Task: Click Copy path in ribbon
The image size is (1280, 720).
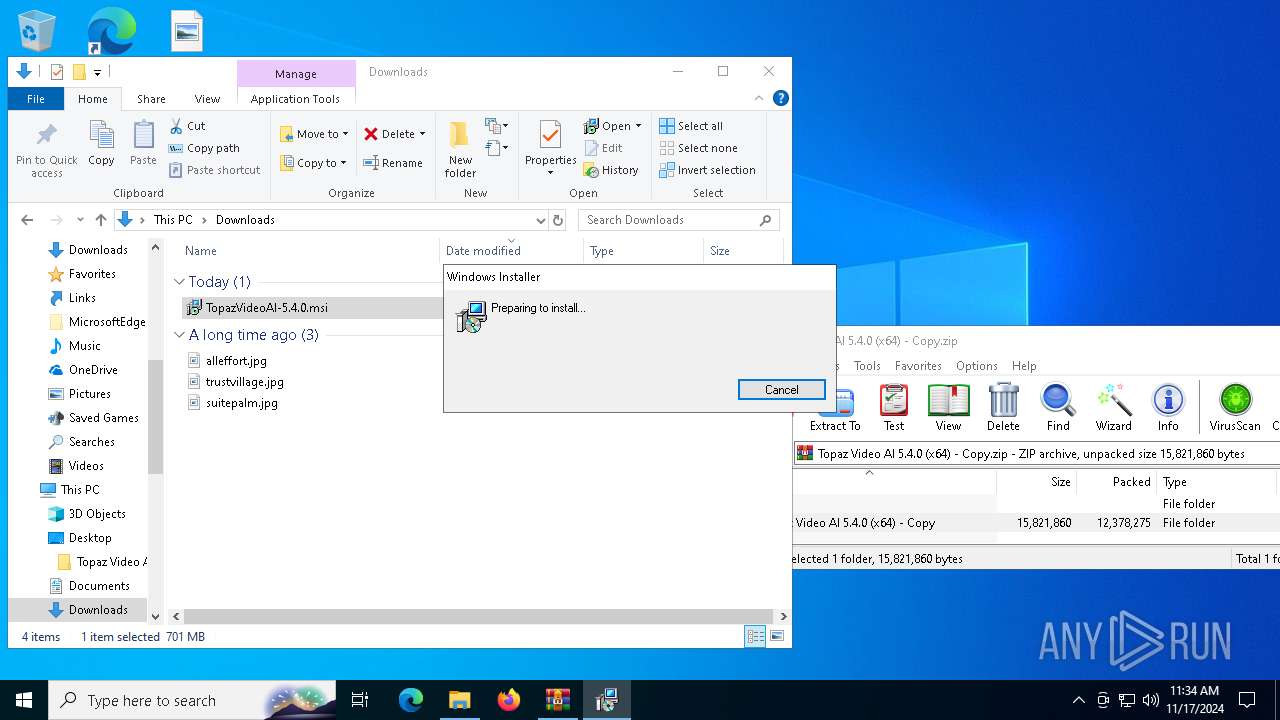Action: point(204,148)
